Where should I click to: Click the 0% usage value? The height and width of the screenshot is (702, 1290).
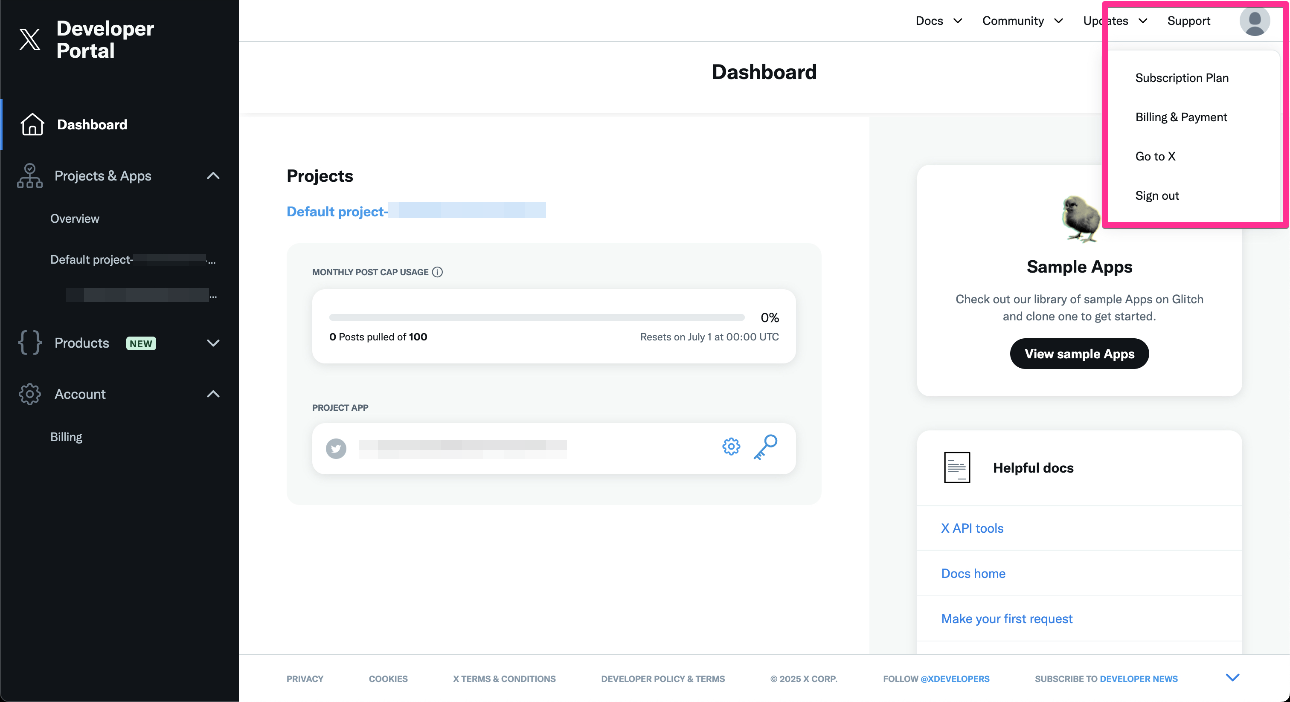769,317
